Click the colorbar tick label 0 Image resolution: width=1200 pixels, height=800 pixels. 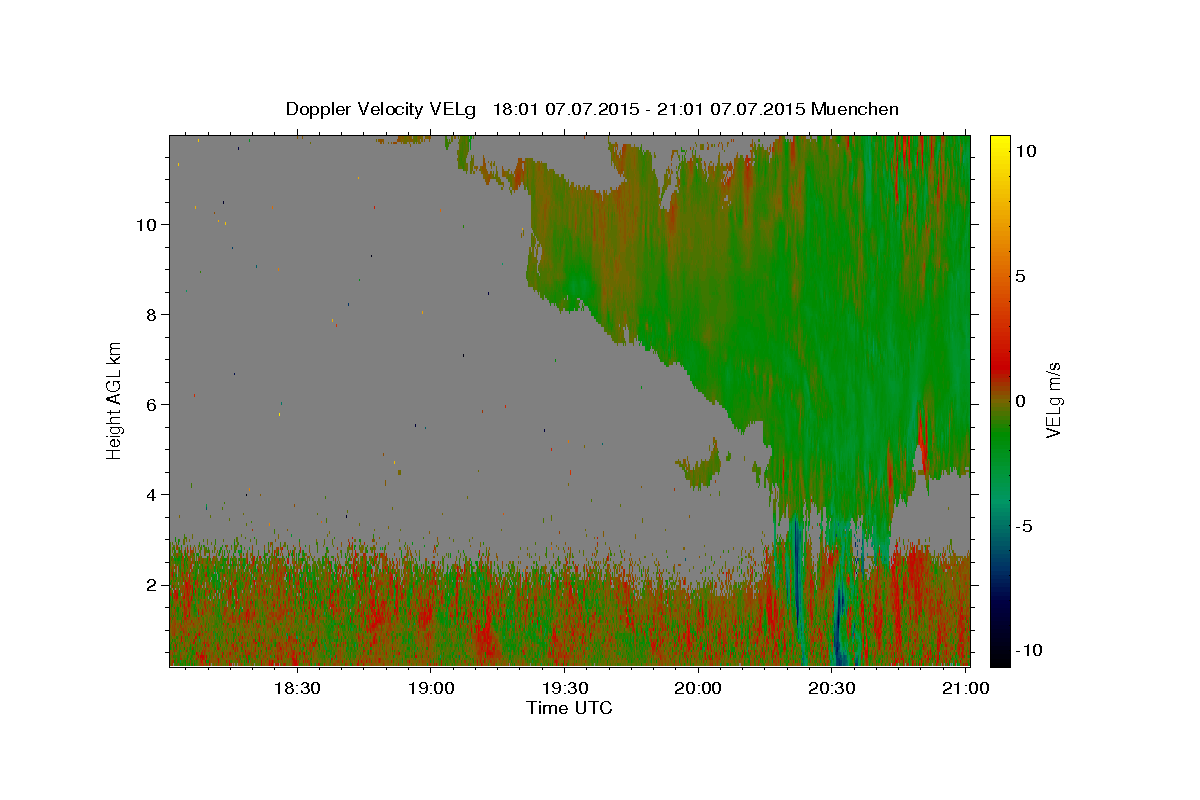click(x=1021, y=401)
